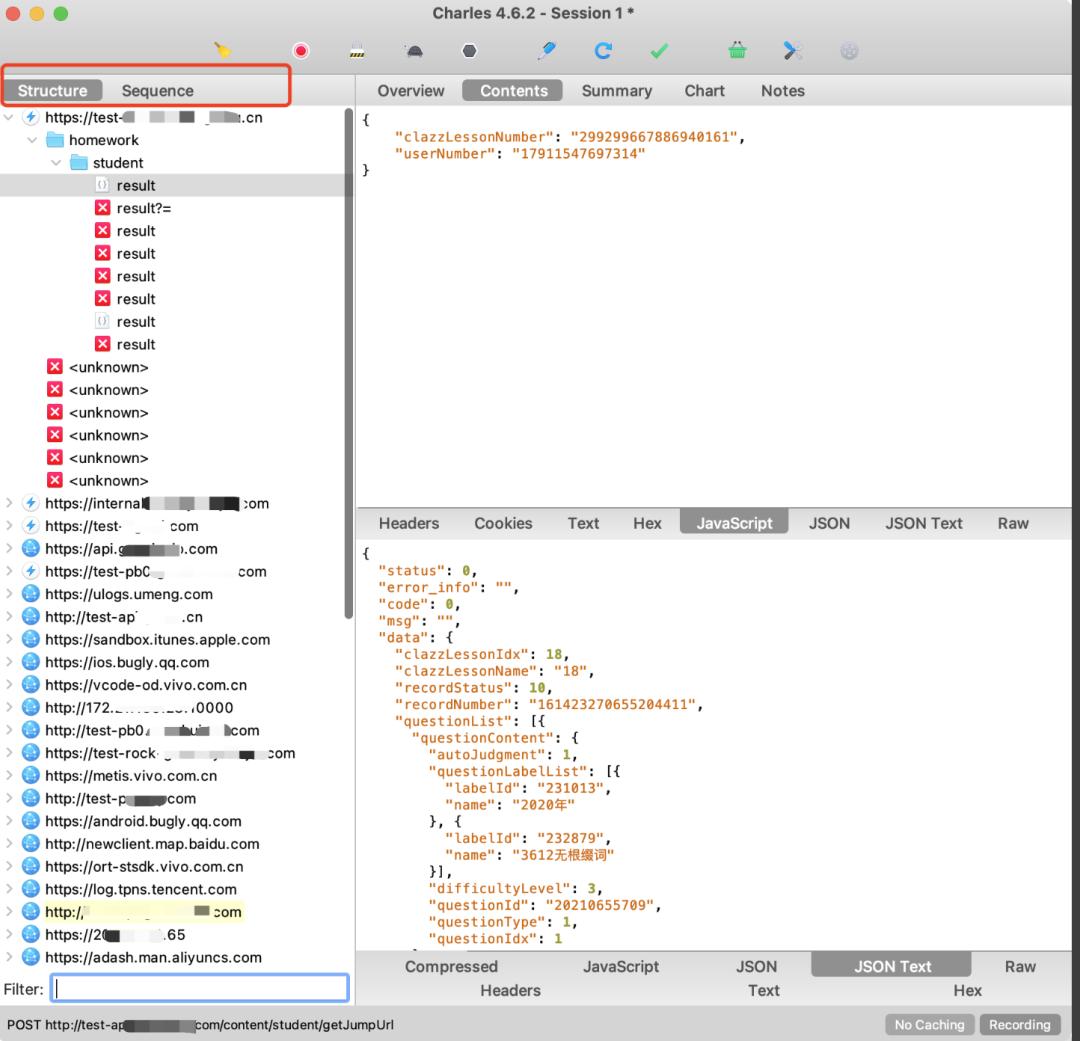Collapse the homework folder
Viewport: 1080px width, 1041px height.
[32, 140]
